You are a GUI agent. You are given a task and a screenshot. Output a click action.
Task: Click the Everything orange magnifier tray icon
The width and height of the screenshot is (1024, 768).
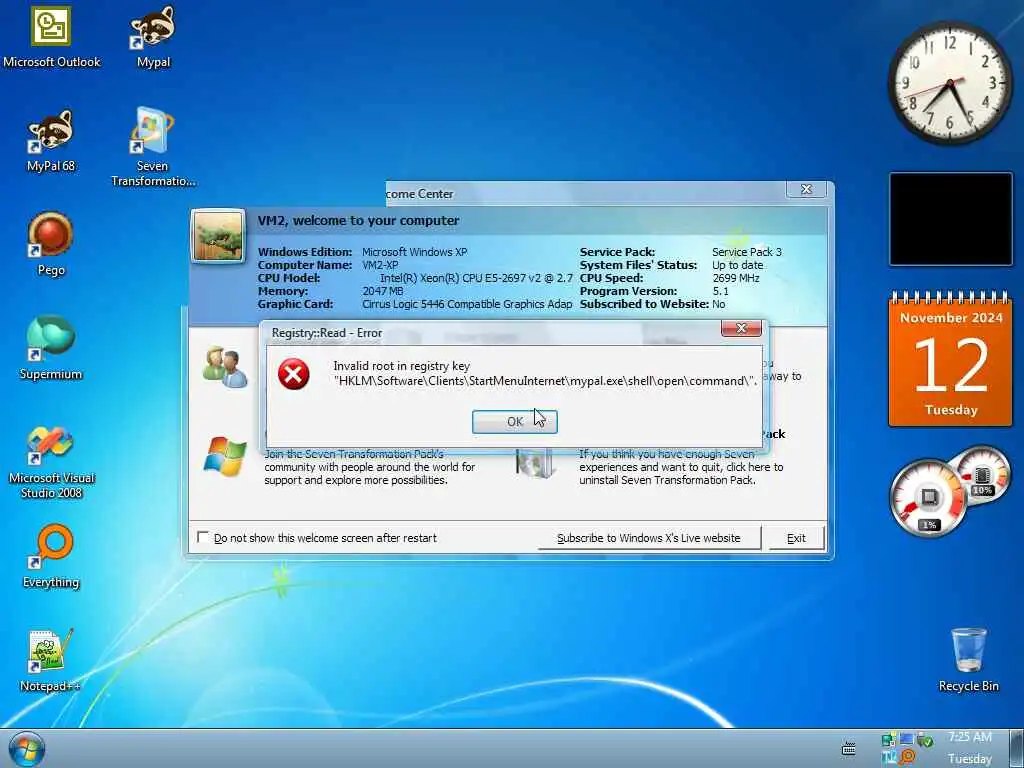906,758
